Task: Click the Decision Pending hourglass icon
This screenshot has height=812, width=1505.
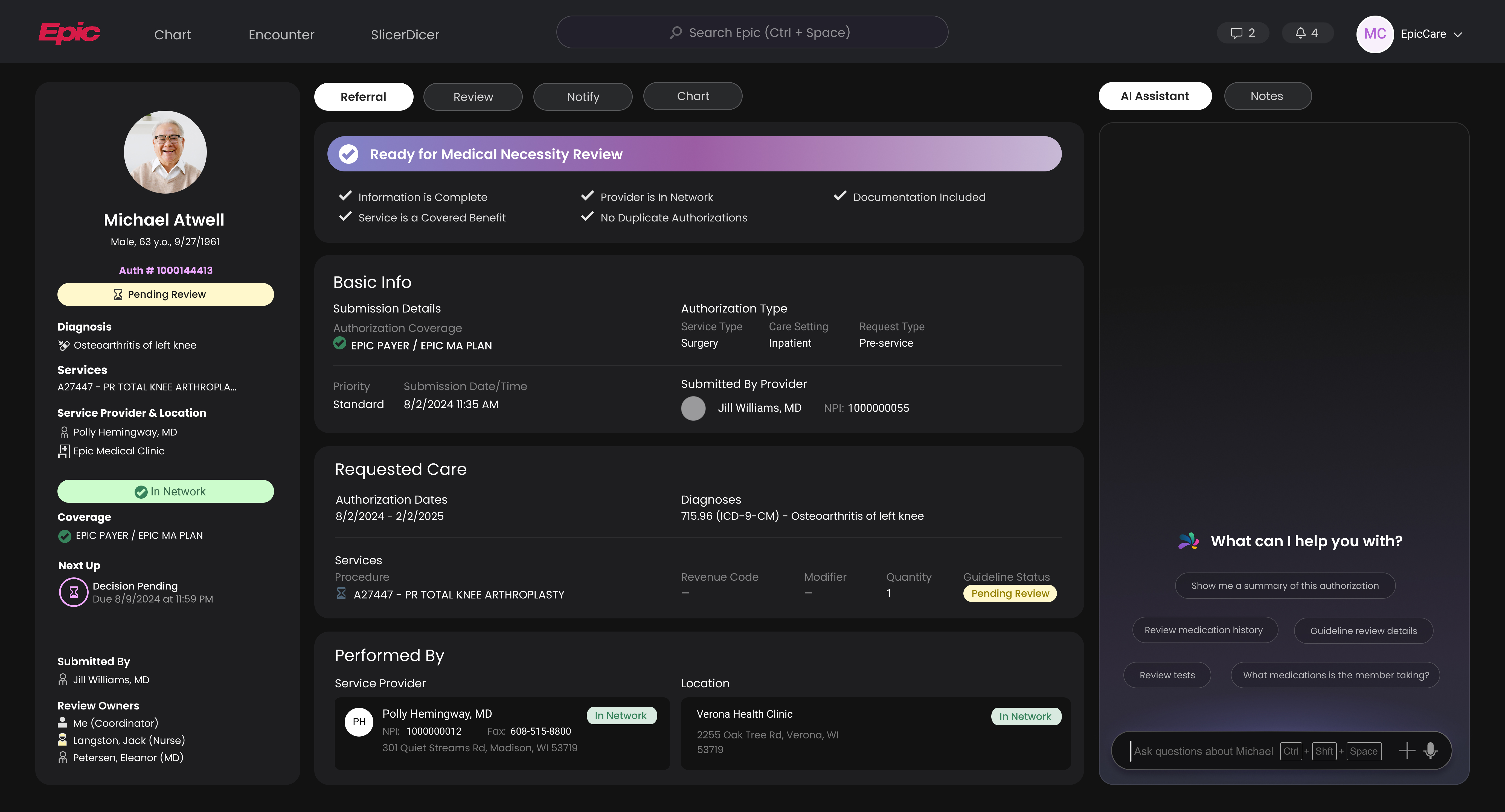Action: (x=74, y=592)
